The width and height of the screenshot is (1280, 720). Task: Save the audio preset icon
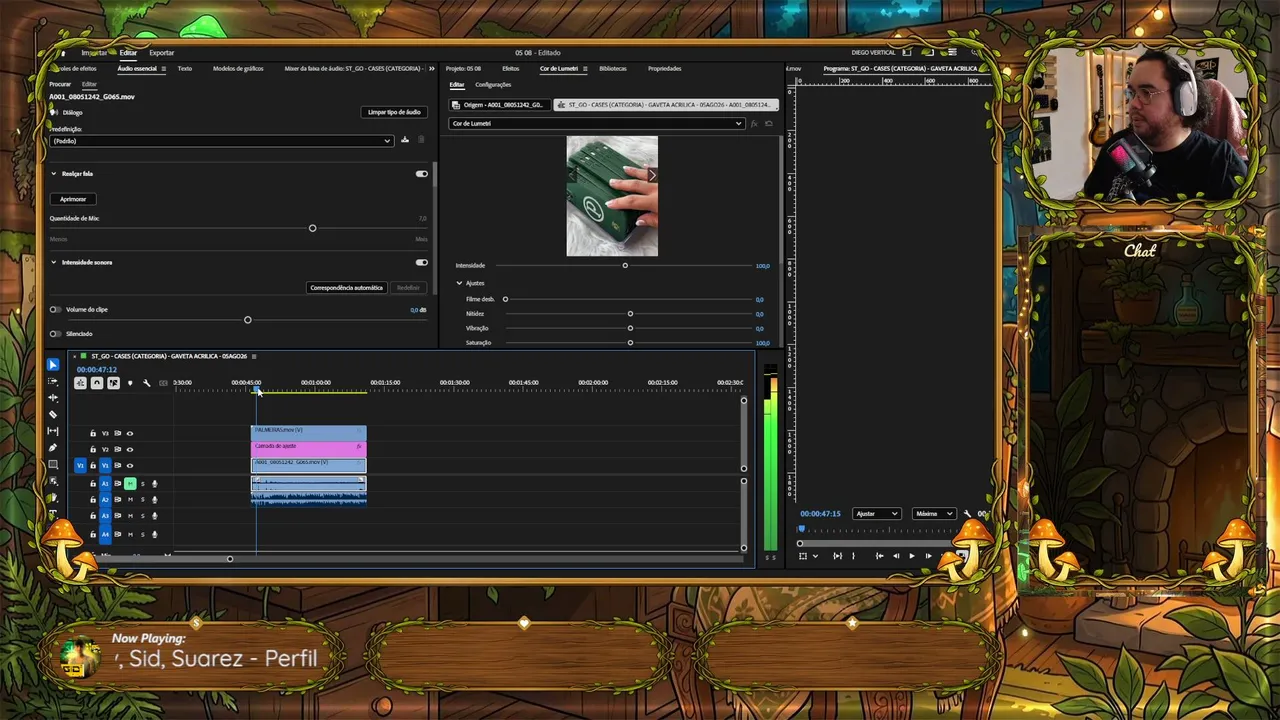point(405,140)
